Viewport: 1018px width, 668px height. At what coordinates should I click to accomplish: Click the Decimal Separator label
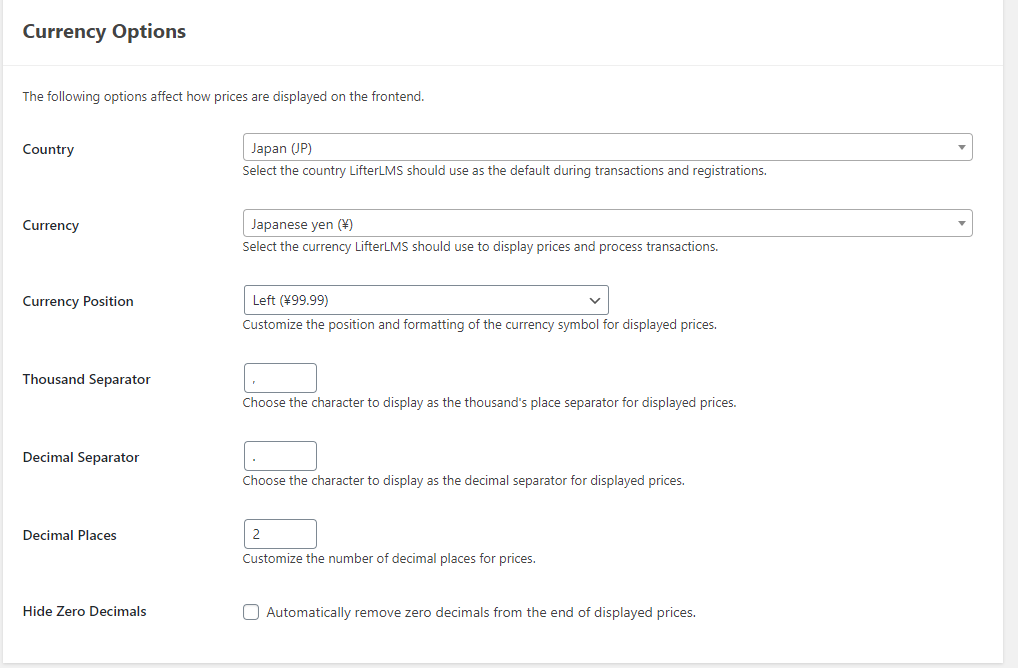(81, 457)
